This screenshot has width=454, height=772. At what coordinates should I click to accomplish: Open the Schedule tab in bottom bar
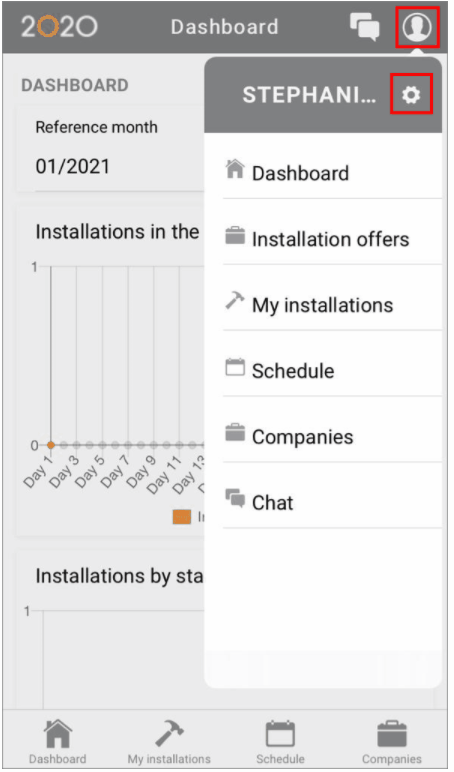click(x=280, y=741)
